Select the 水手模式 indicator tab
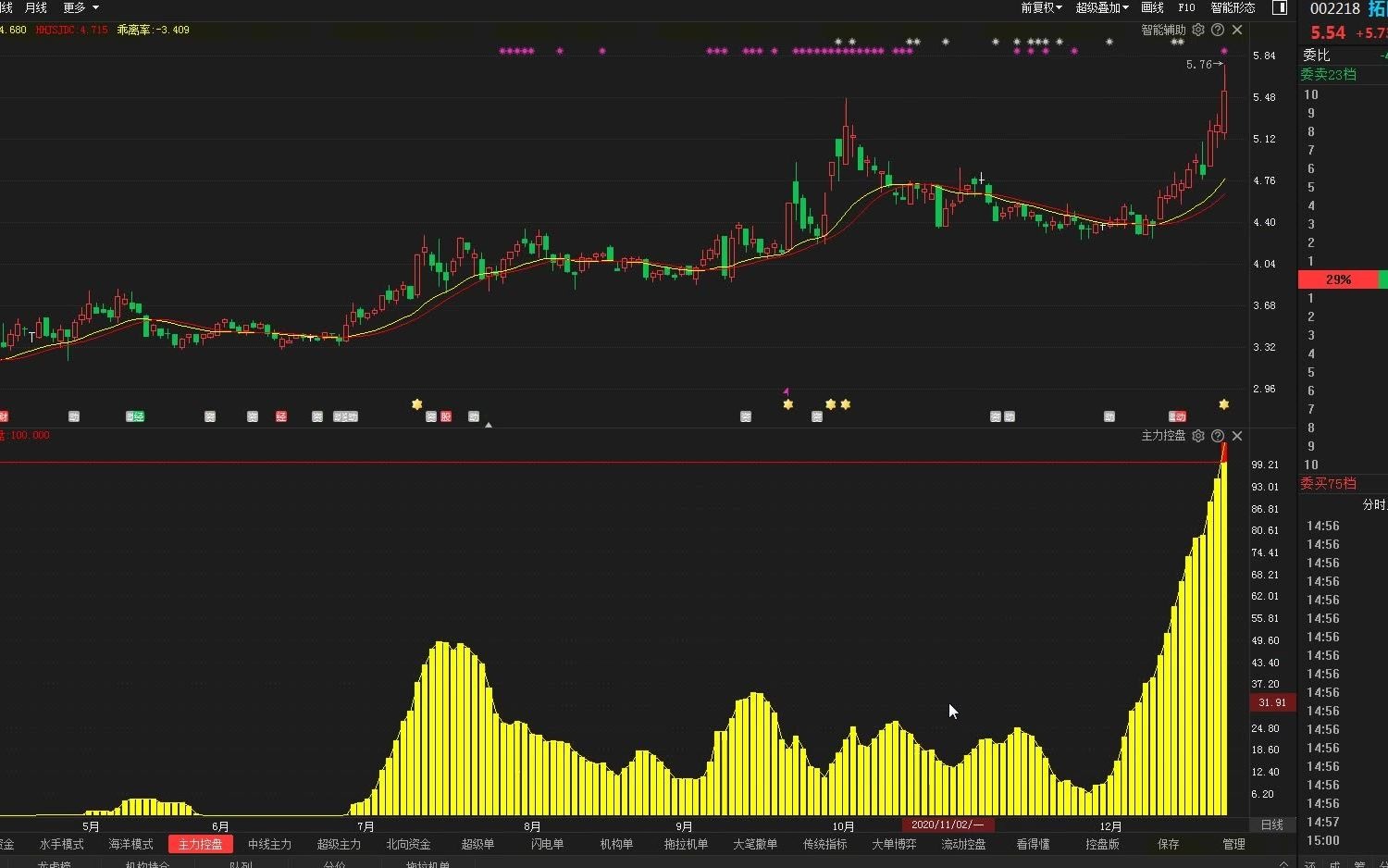Viewport: 1388px width, 868px height. click(x=62, y=844)
